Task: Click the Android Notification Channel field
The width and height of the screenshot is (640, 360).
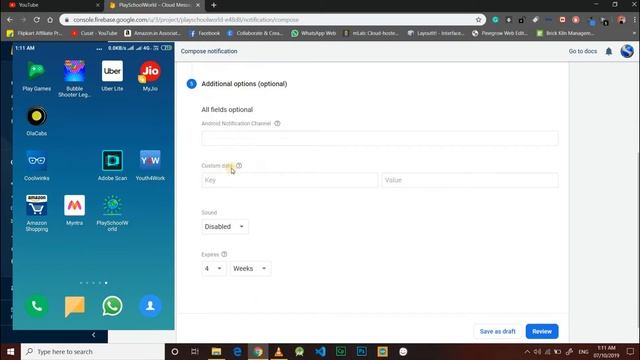Action: [x=380, y=138]
